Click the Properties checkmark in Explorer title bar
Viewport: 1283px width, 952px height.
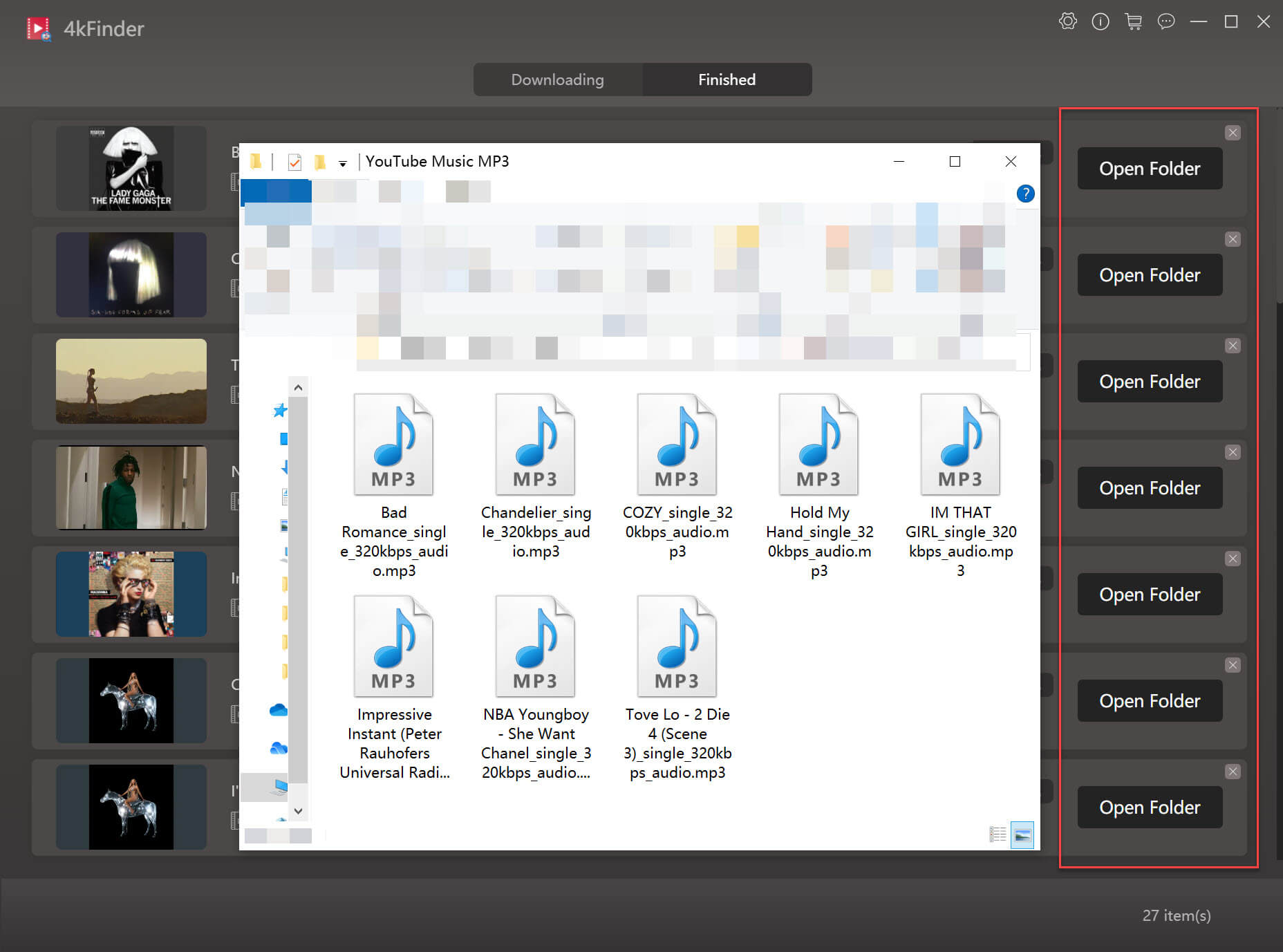(x=294, y=162)
